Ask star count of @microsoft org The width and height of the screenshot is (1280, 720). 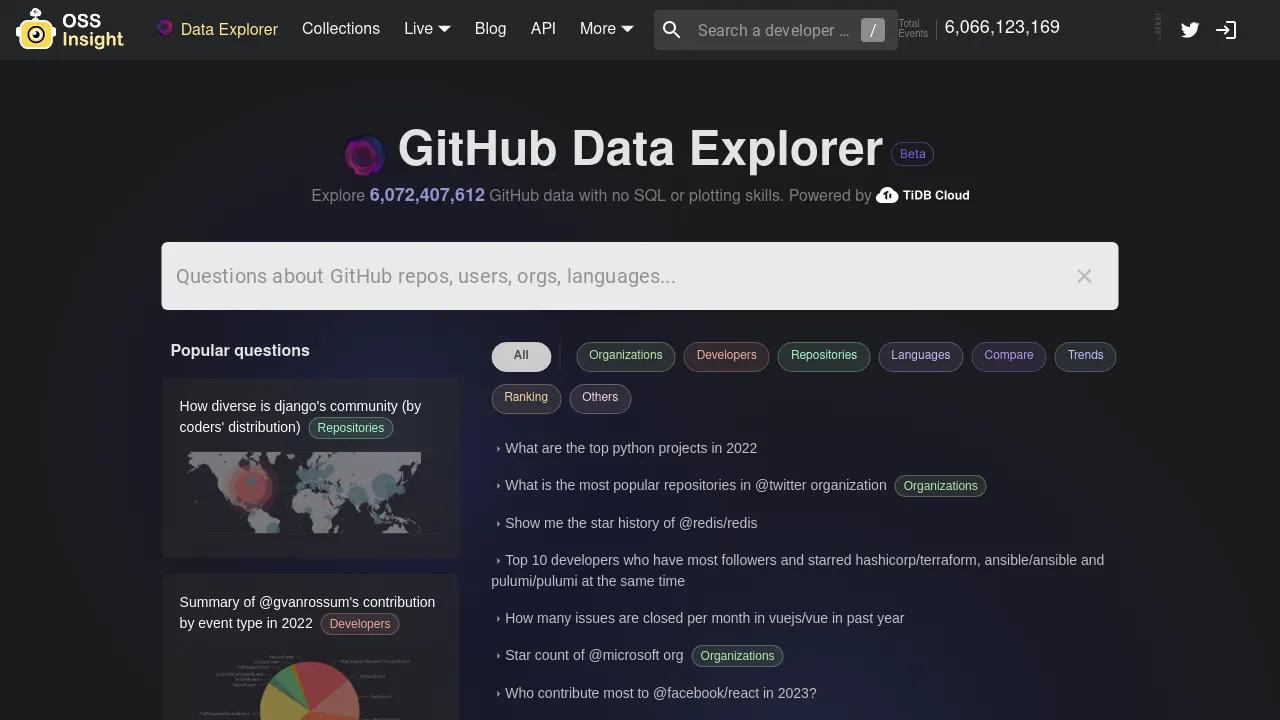pos(594,655)
